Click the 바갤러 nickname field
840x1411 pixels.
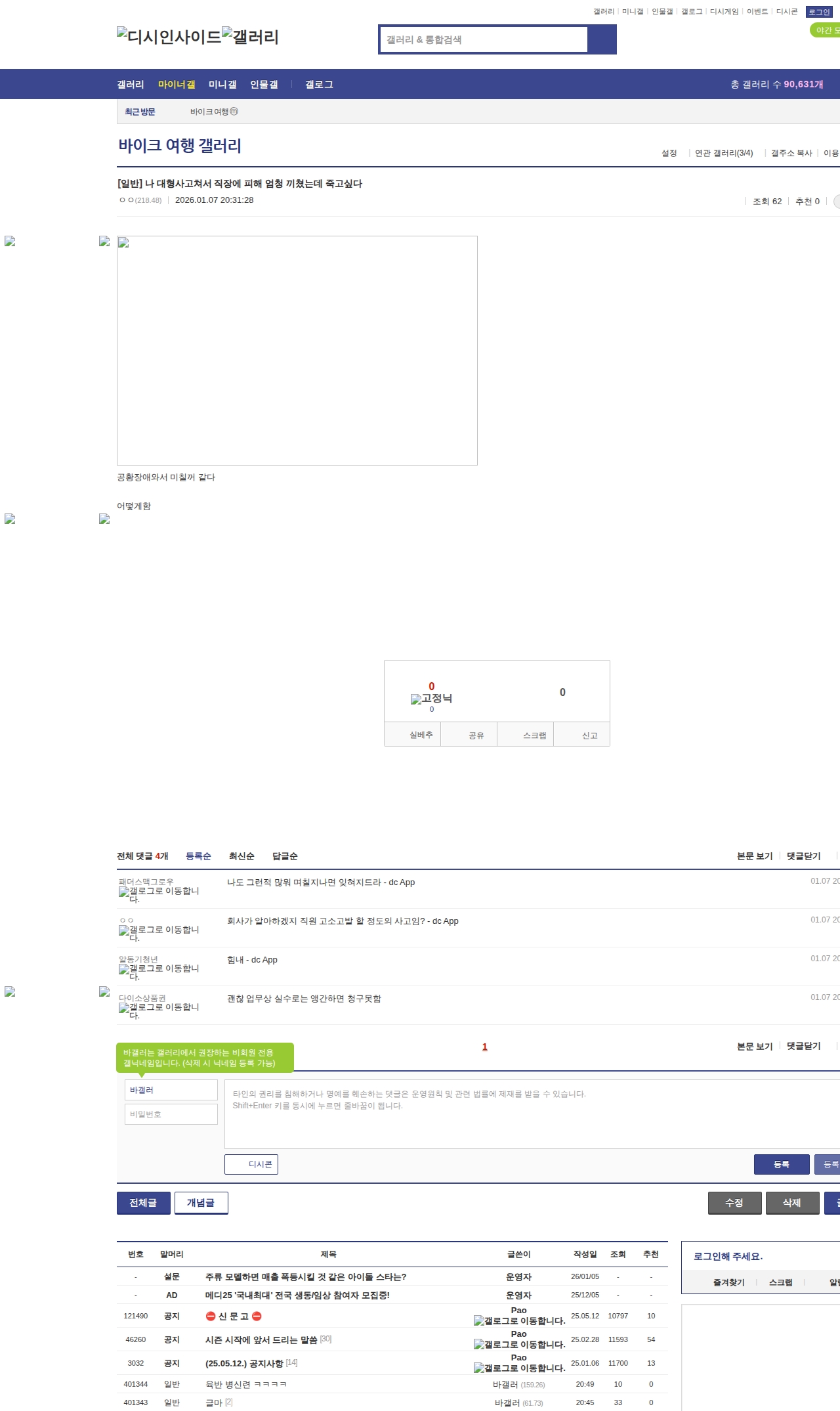click(171, 1090)
